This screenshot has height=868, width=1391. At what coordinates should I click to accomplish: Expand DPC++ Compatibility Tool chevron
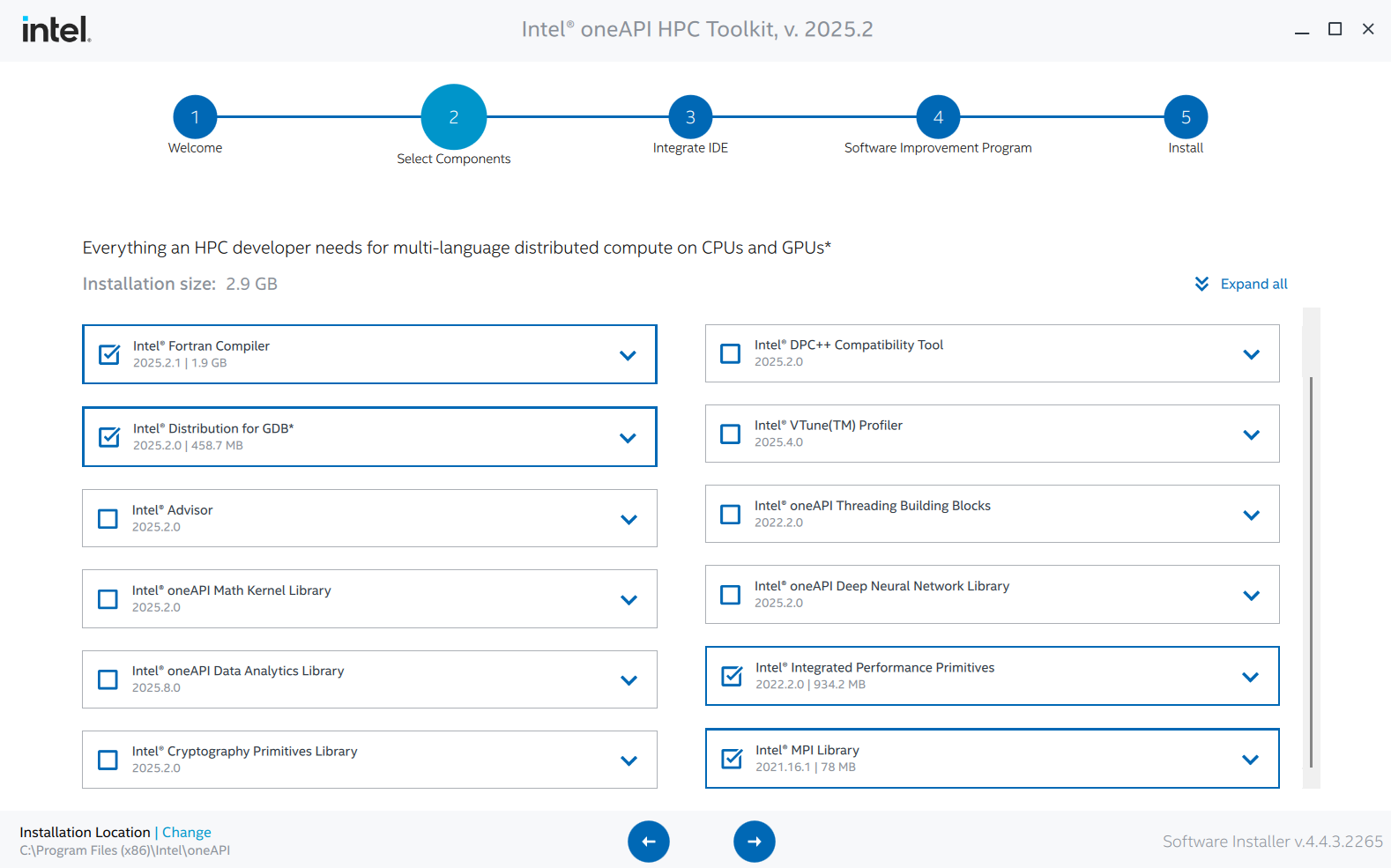[x=1251, y=354]
